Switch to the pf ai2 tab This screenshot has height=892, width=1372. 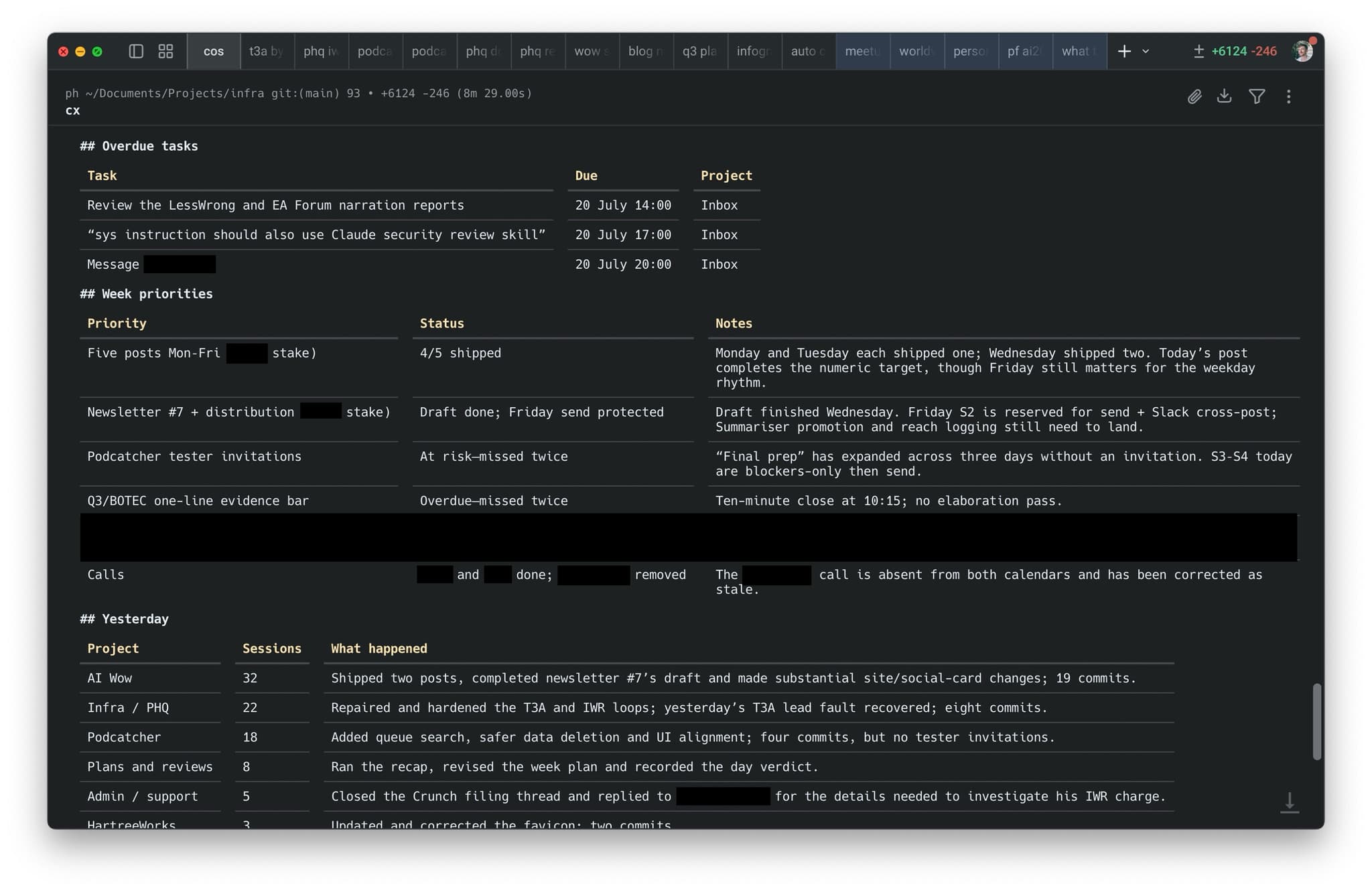click(1024, 51)
